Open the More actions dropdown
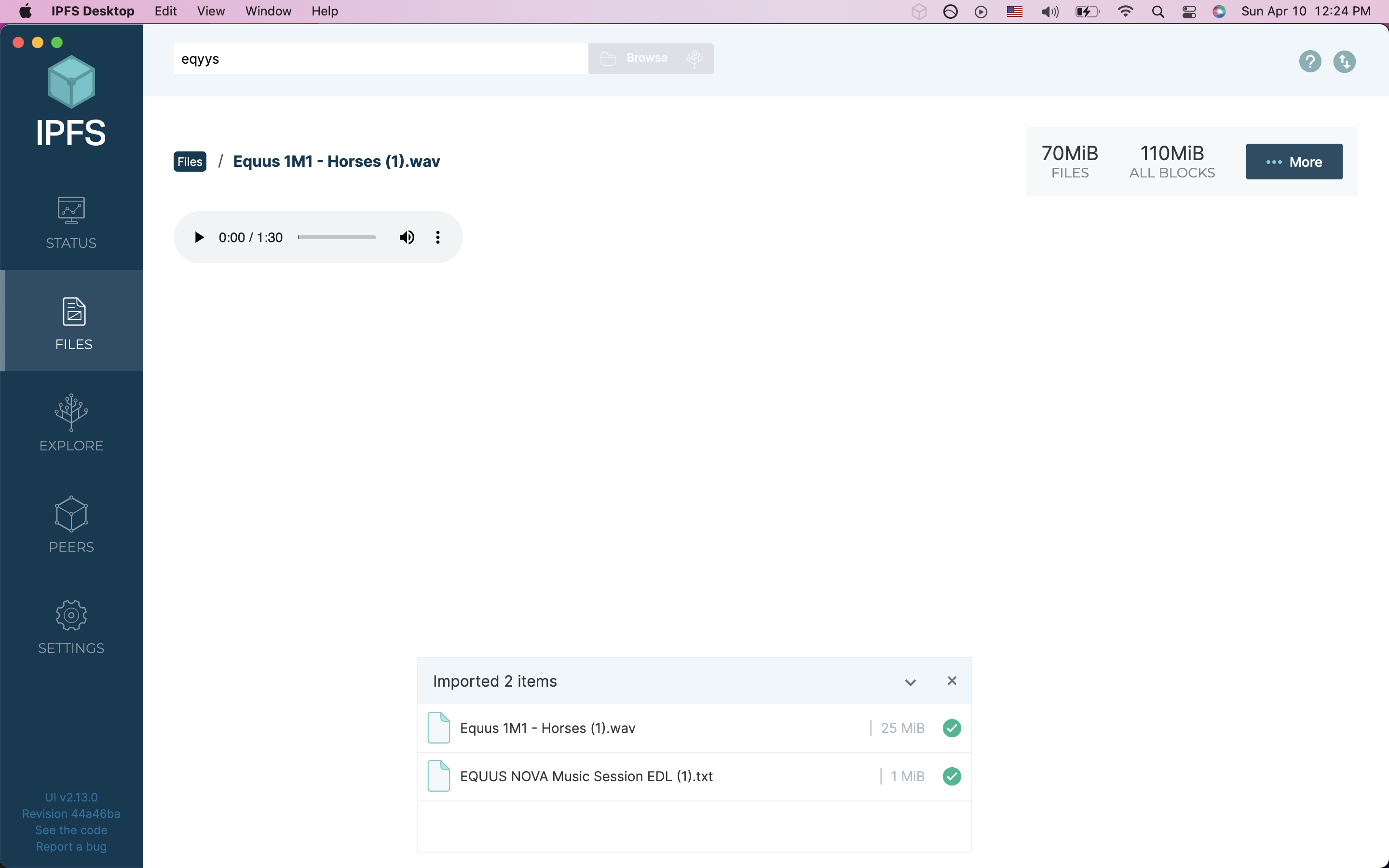 pyautogui.click(x=1294, y=162)
